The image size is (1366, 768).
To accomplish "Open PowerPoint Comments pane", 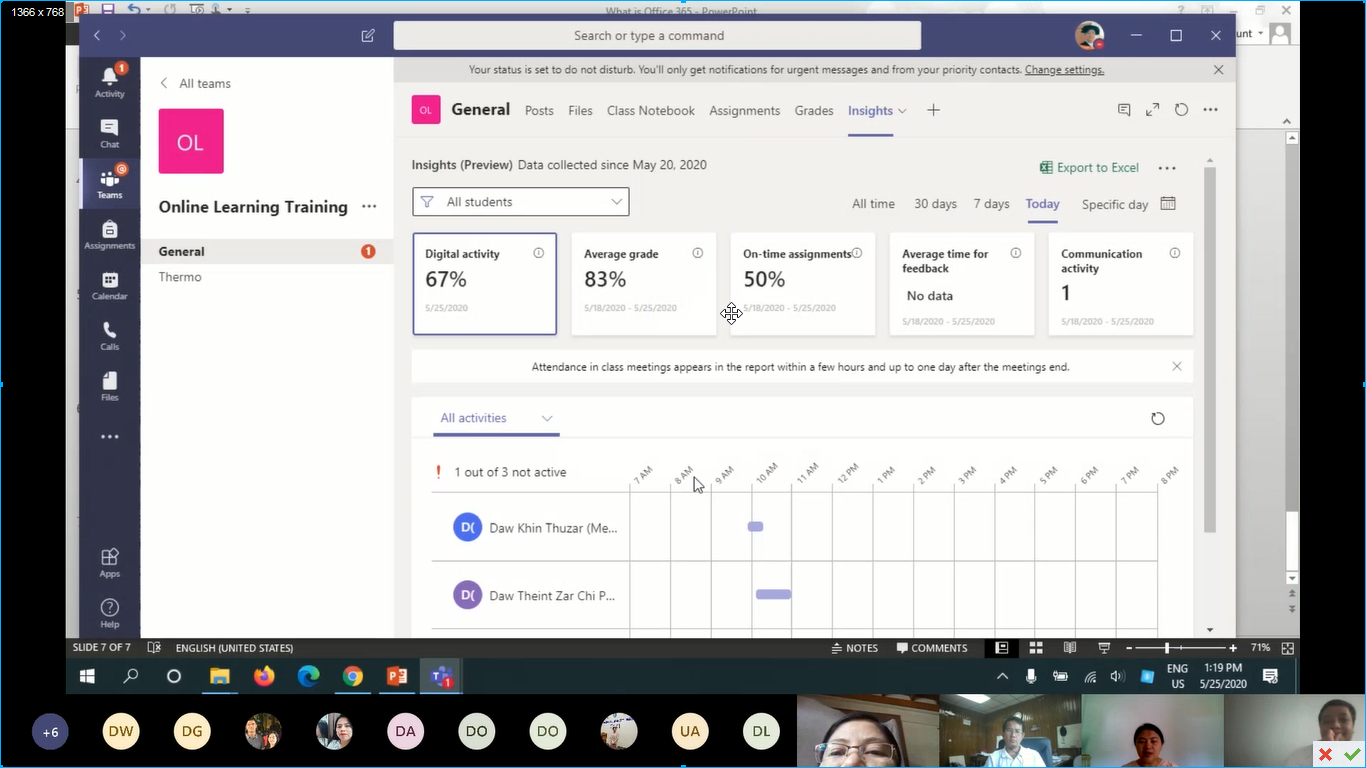I will click(932, 648).
